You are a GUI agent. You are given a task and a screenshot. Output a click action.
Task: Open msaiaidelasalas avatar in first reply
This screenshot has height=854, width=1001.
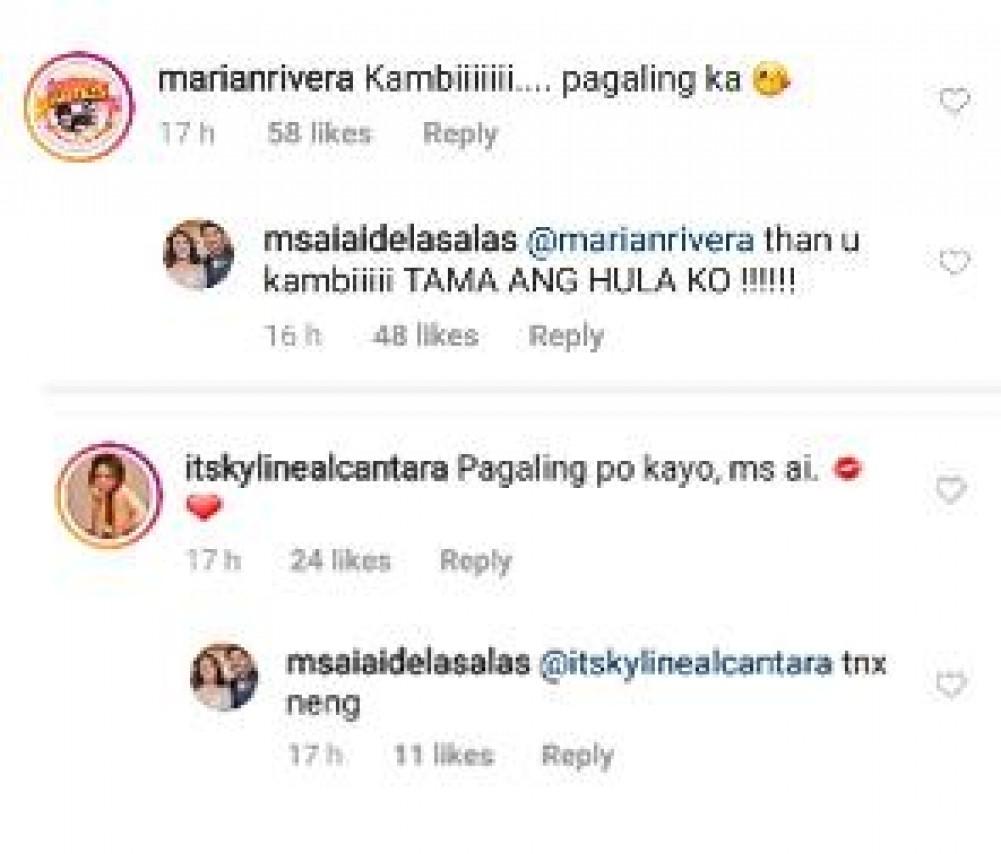coord(199,254)
